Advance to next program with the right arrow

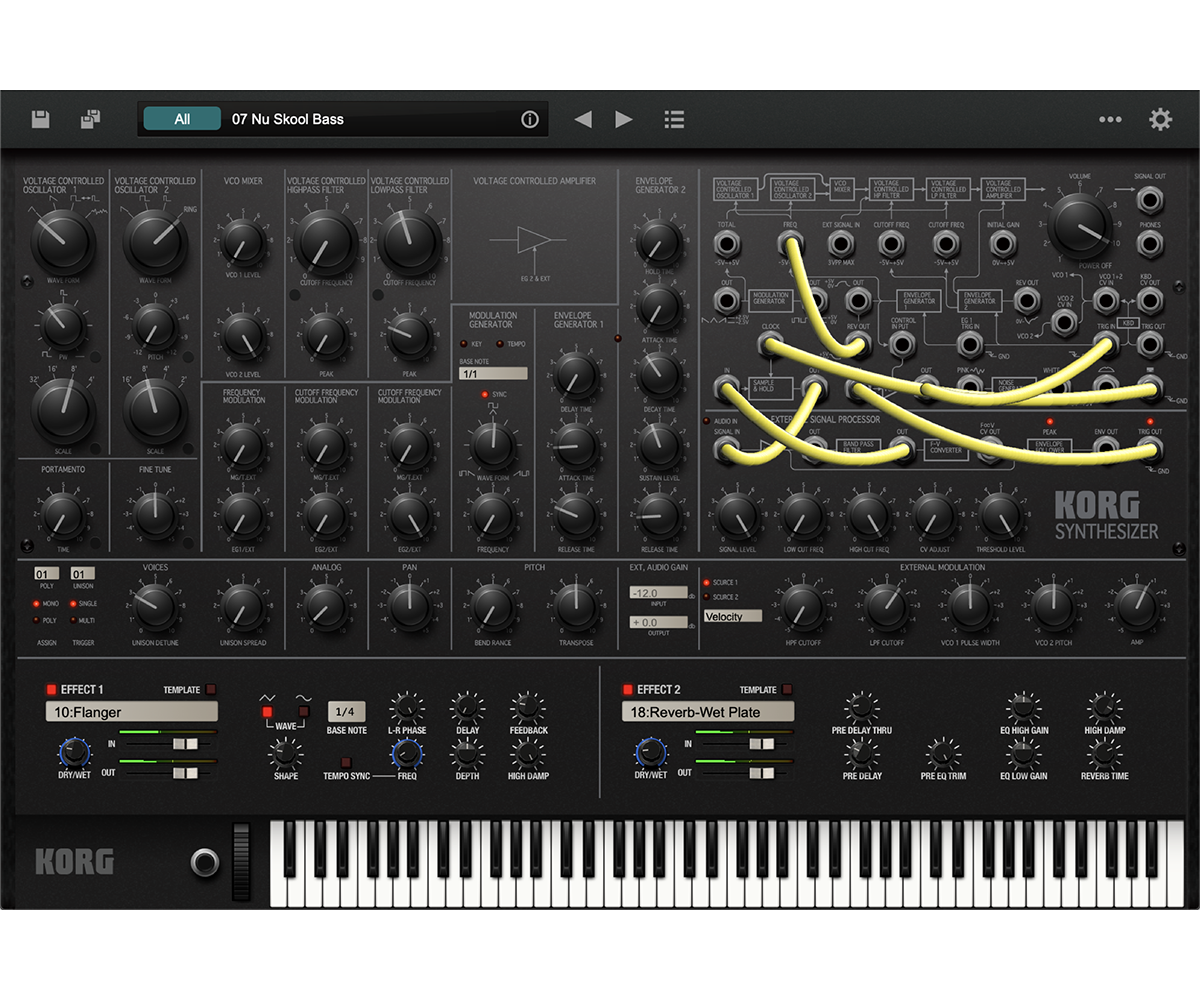[624, 119]
